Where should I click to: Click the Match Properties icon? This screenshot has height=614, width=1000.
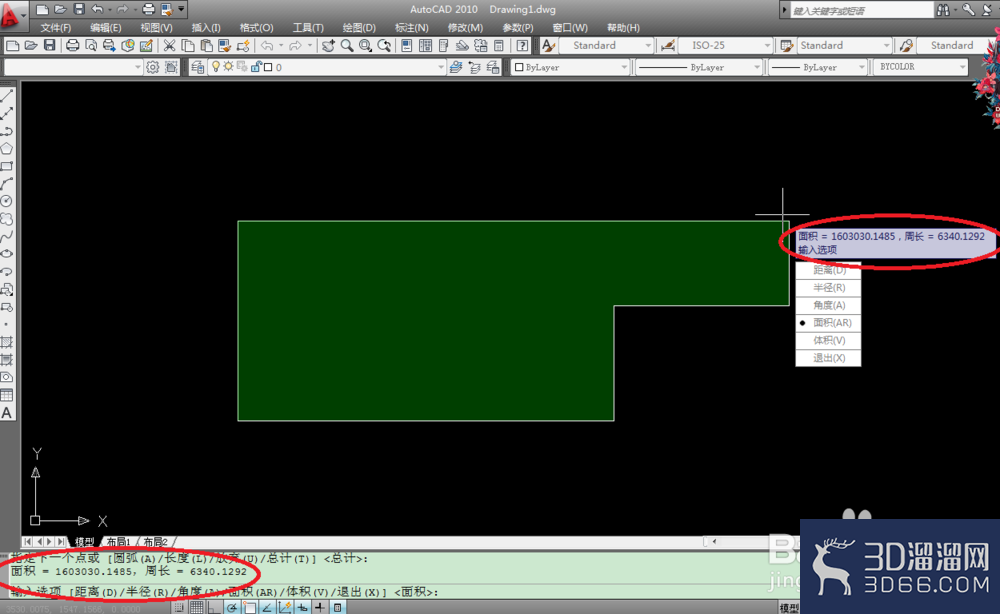point(224,45)
